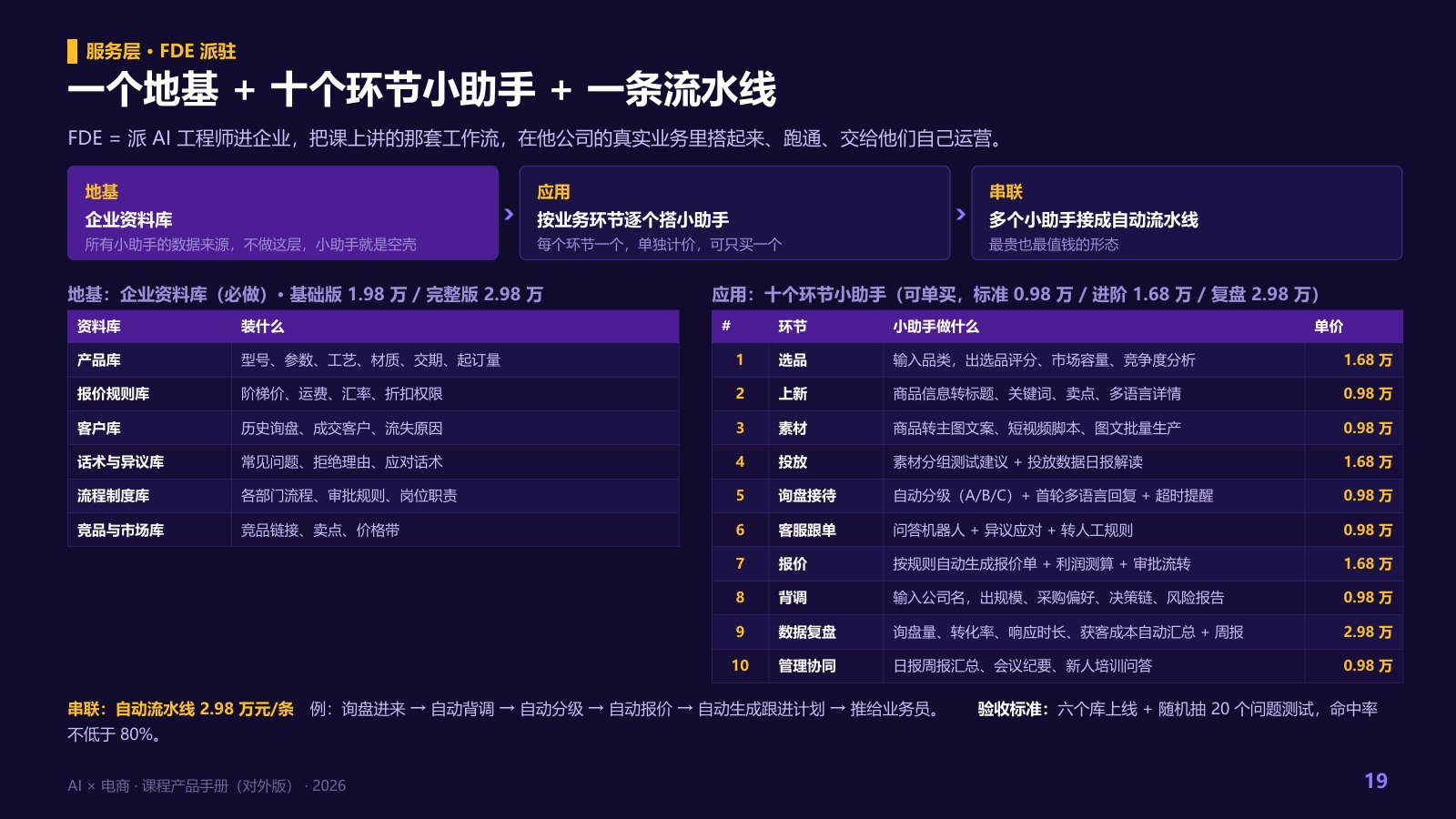Screen dimensions: 1456x819
Task: Select the 报价规则库 cell
Action: [149, 394]
